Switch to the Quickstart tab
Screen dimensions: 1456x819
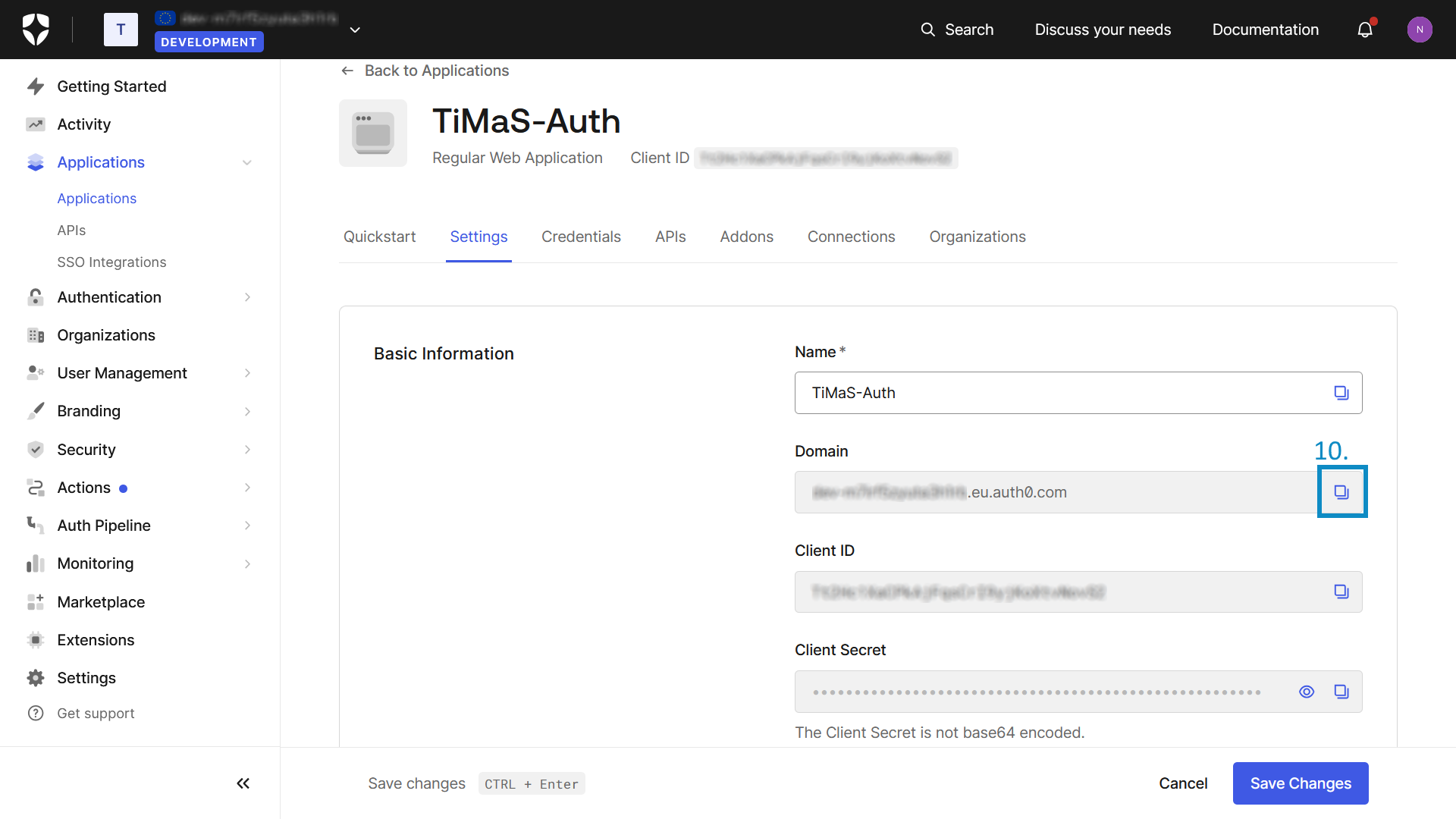[x=379, y=237]
